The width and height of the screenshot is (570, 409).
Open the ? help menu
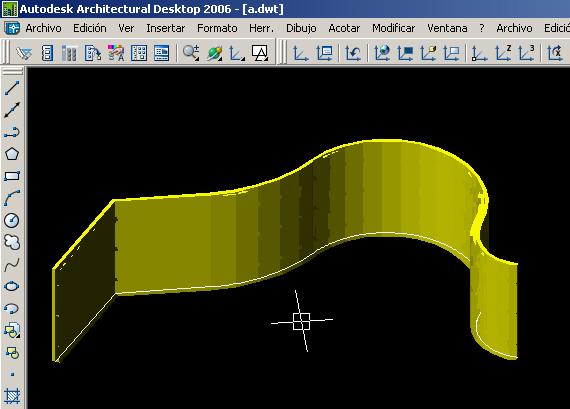click(x=482, y=28)
